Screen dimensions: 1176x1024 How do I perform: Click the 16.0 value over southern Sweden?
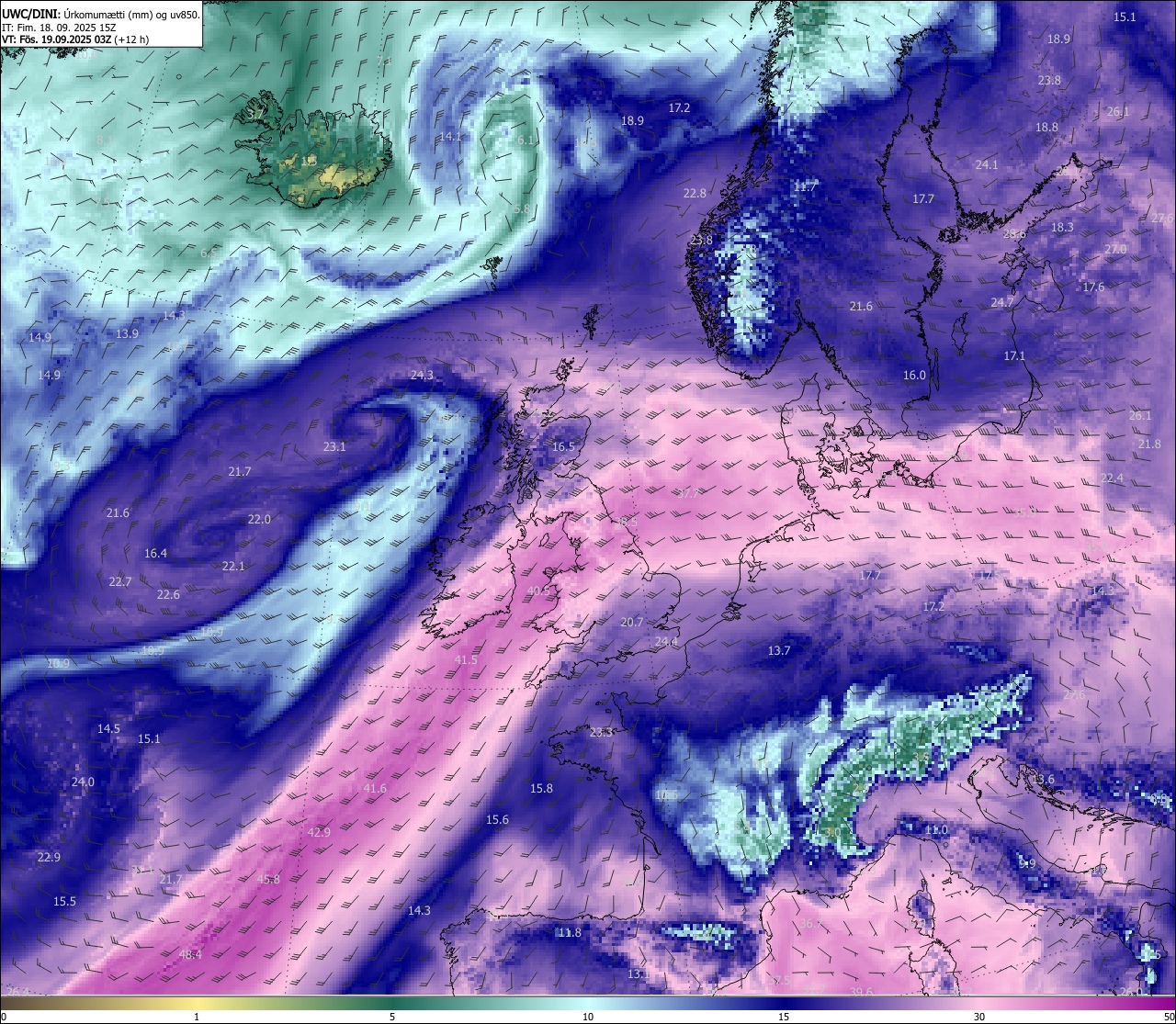point(914,375)
